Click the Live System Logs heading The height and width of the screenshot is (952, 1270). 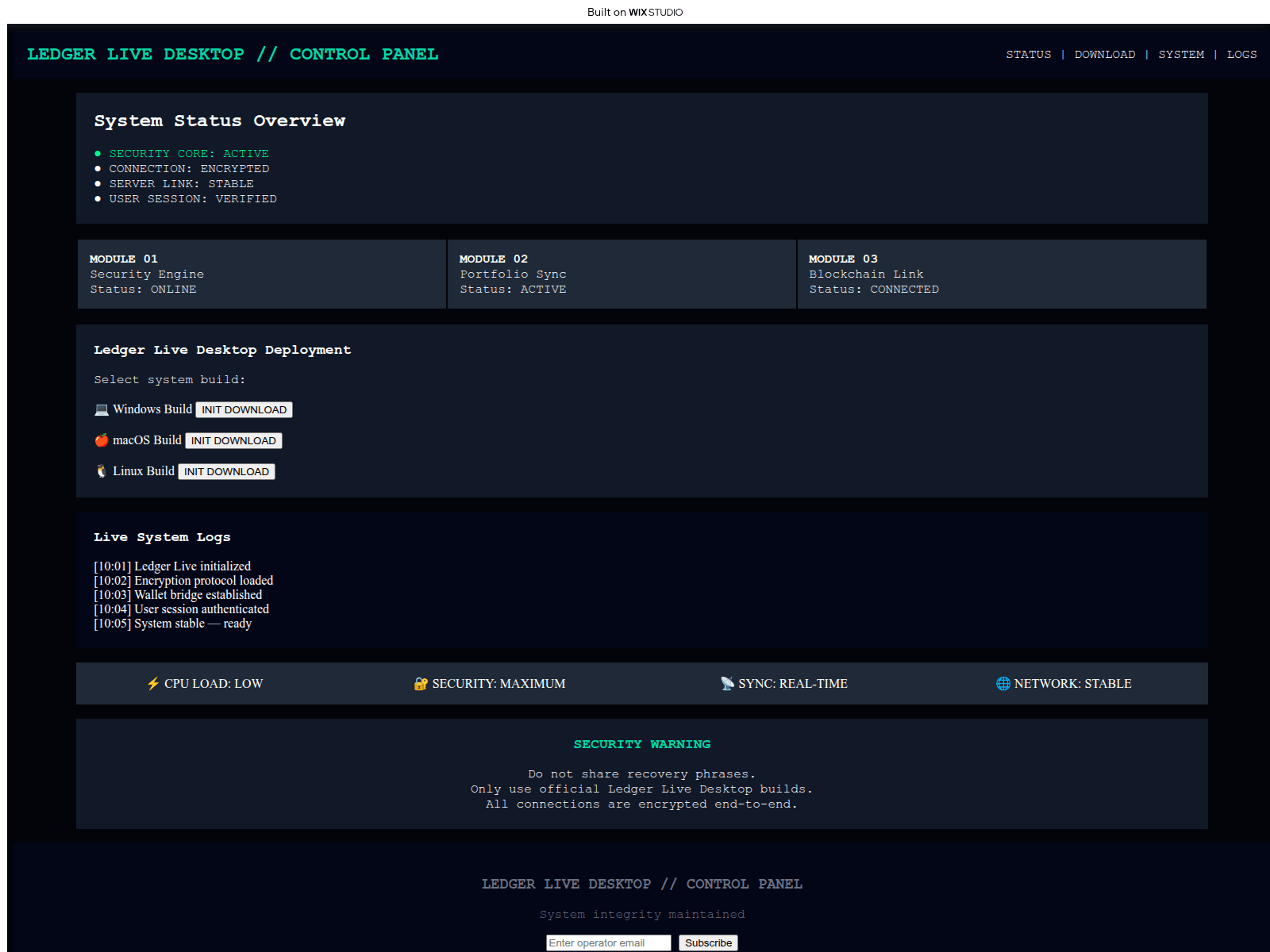(x=162, y=537)
